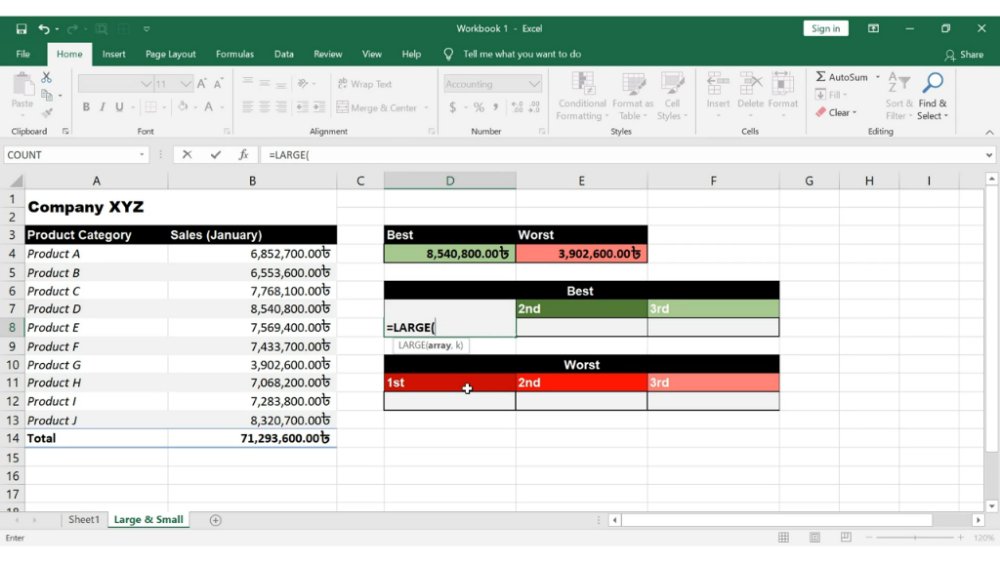The image size is (1000, 562).
Task: Open Cell Styles gallery
Action: (672, 96)
